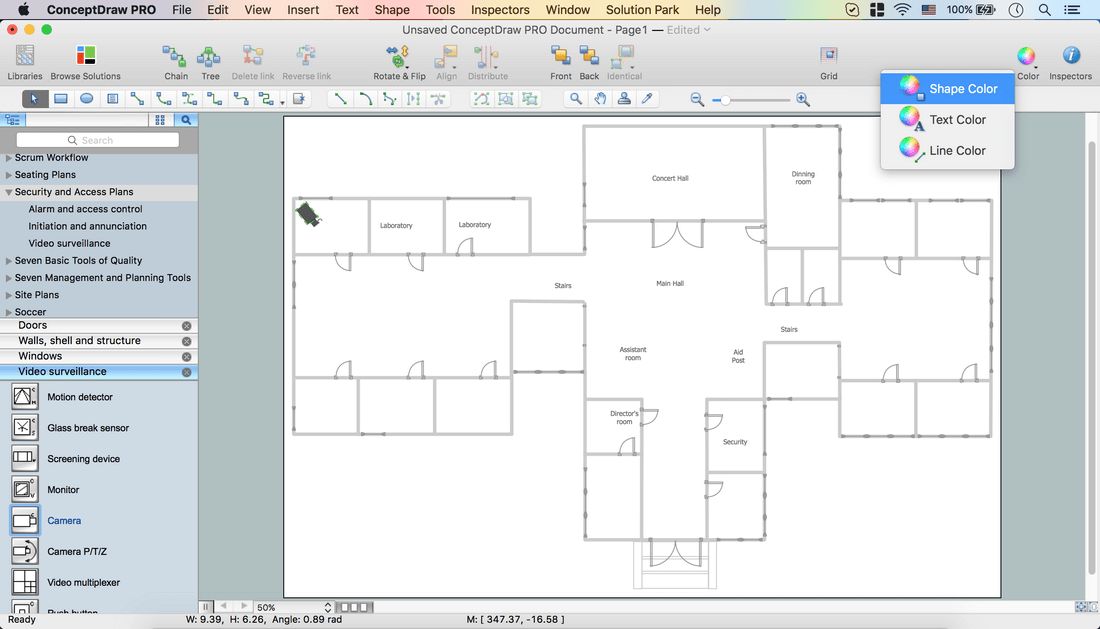Viewport: 1100px width, 629px height.
Task: Close the Doors library
Action: (x=186, y=326)
